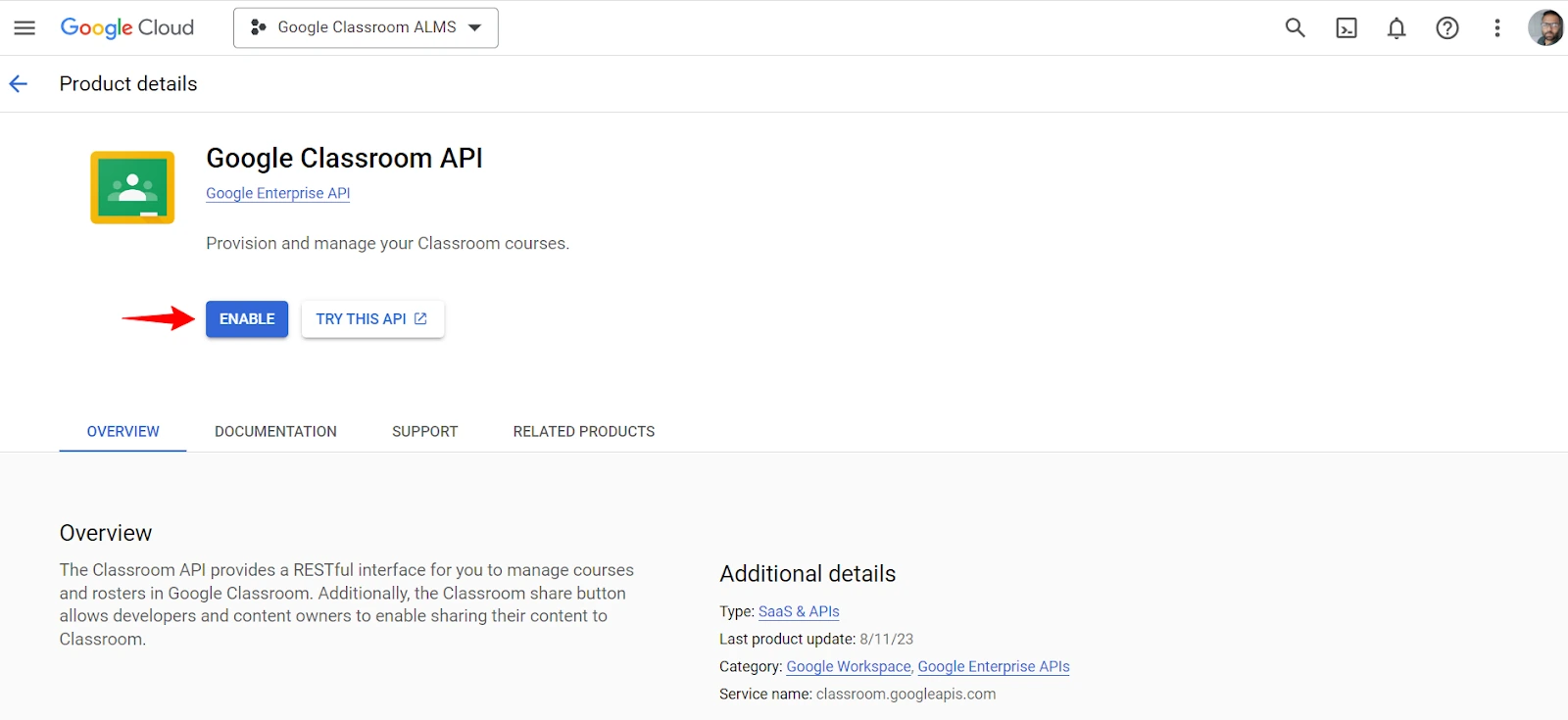
Task: Open the user account avatar
Action: coord(1546,27)
